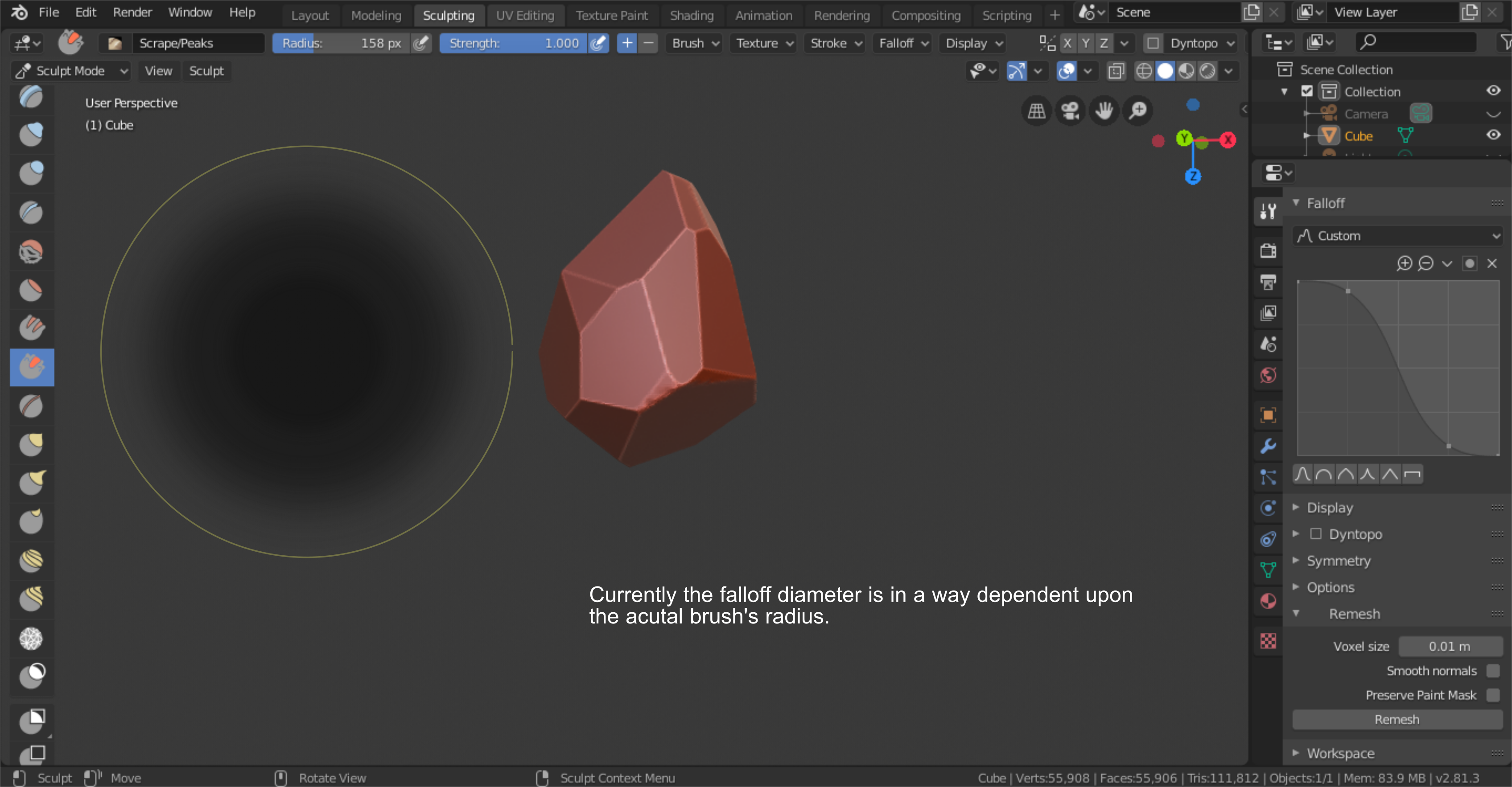The width and height of the screenshot is (1512, 787).
Task: Click the zoom view magnifier icon
Action: [1138, 110]
